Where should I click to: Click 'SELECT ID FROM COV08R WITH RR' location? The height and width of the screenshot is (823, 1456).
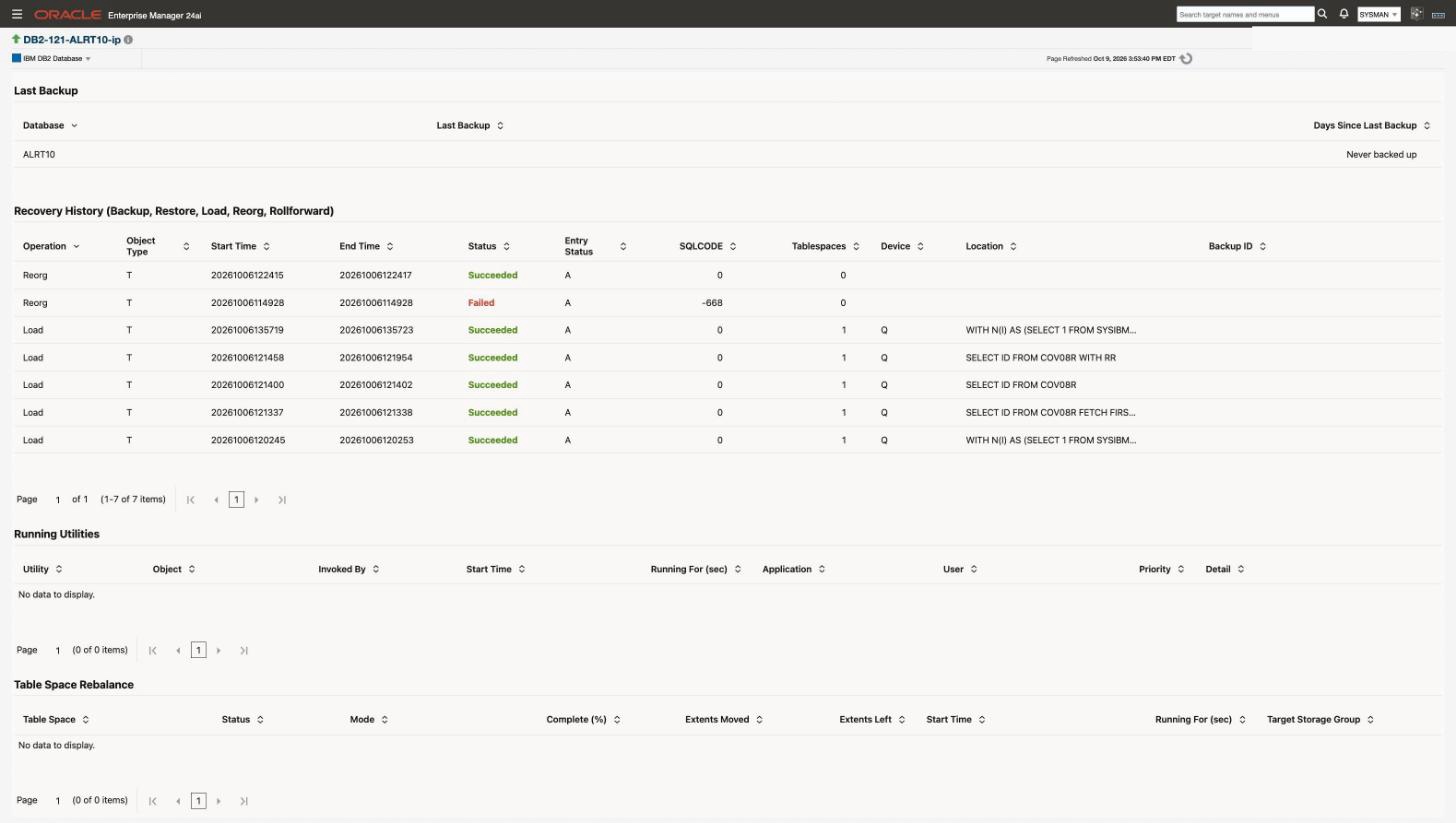coord(1041,358)
